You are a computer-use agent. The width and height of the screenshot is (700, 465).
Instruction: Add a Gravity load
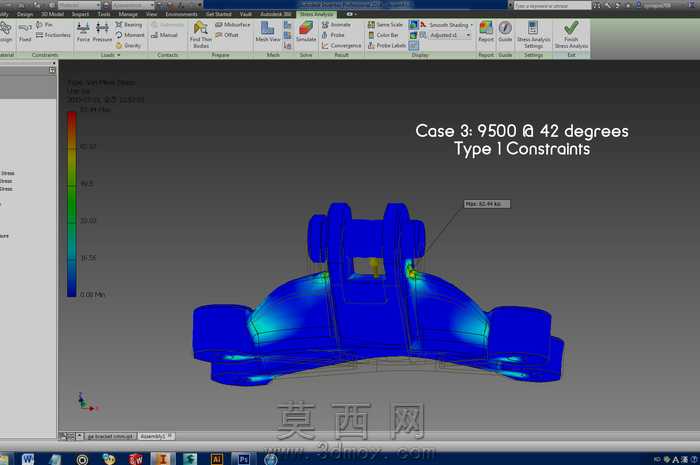(x=128, y=45)
